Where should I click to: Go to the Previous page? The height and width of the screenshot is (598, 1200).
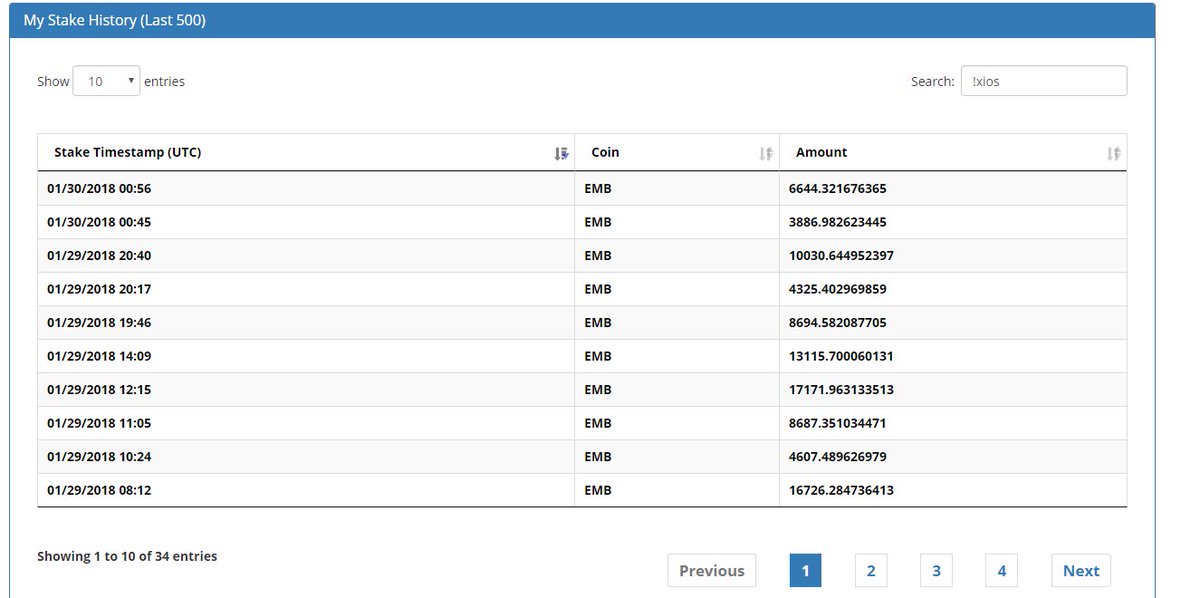[712, 570]
